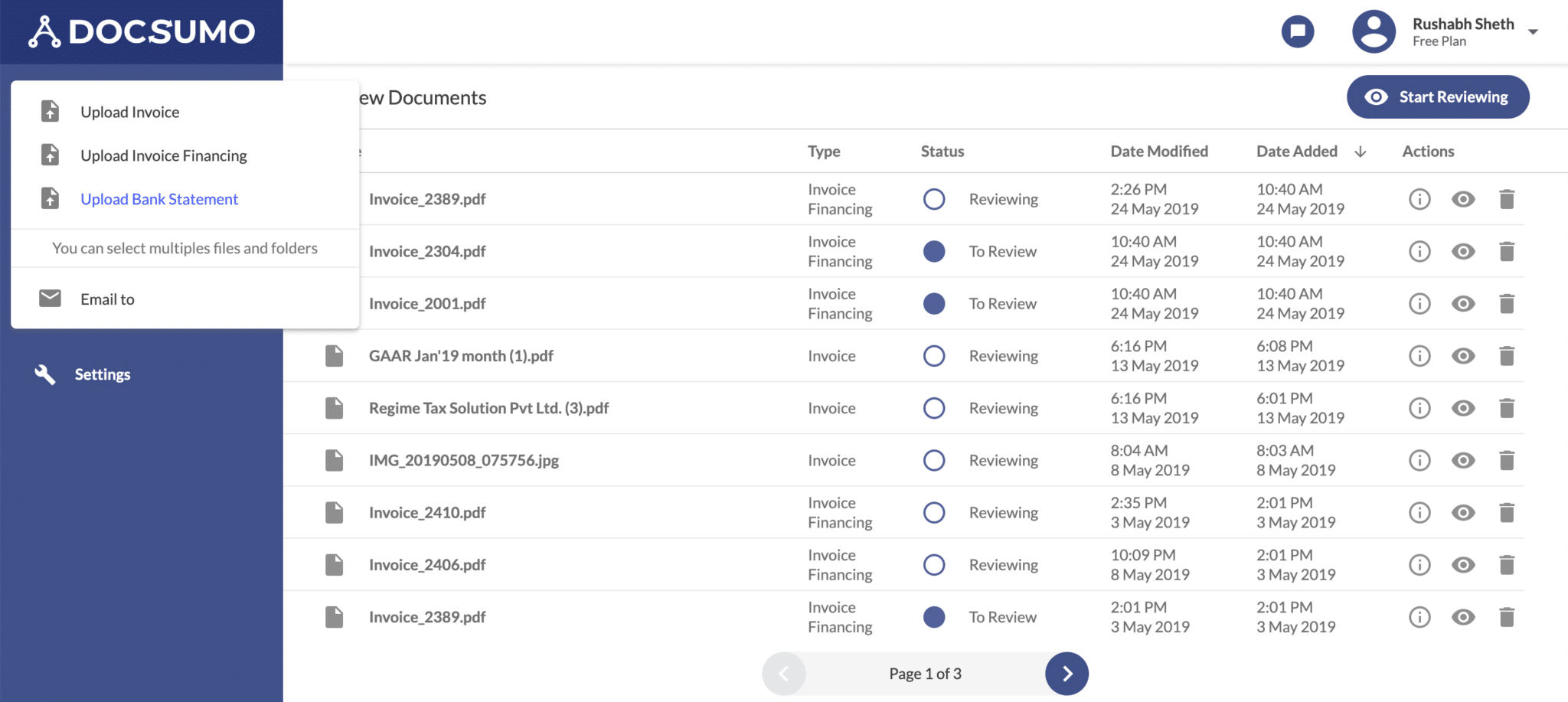Viewport: 1568px width, 702px height.
Task: Click the Upload Invoice icon in the menu
Action: click(x=50, y=111)
